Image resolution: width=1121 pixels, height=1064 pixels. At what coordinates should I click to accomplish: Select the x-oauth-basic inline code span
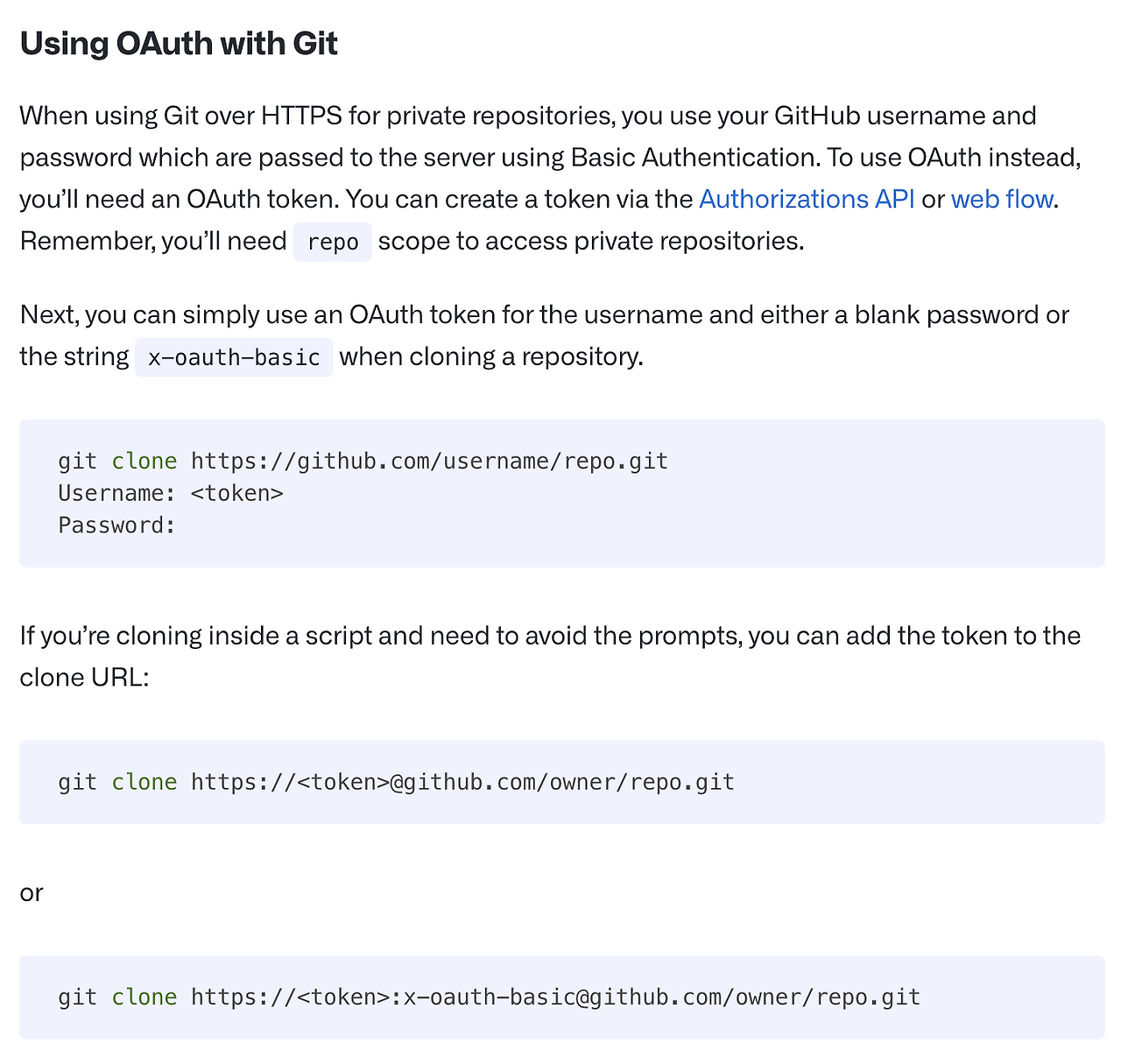coord(233,356)
